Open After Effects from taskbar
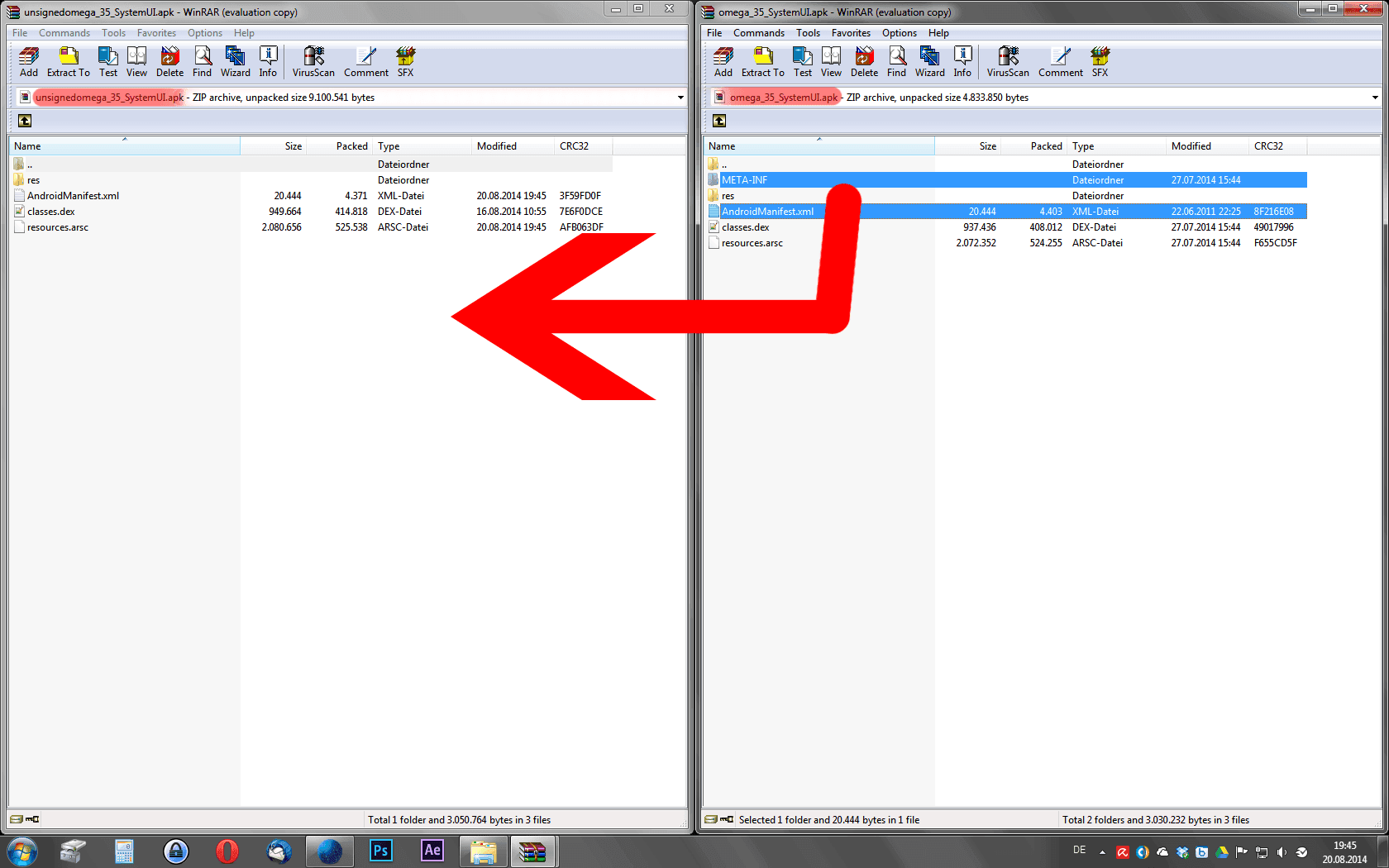The height and width of the screenshot is (868, 1389). point(432,851)
